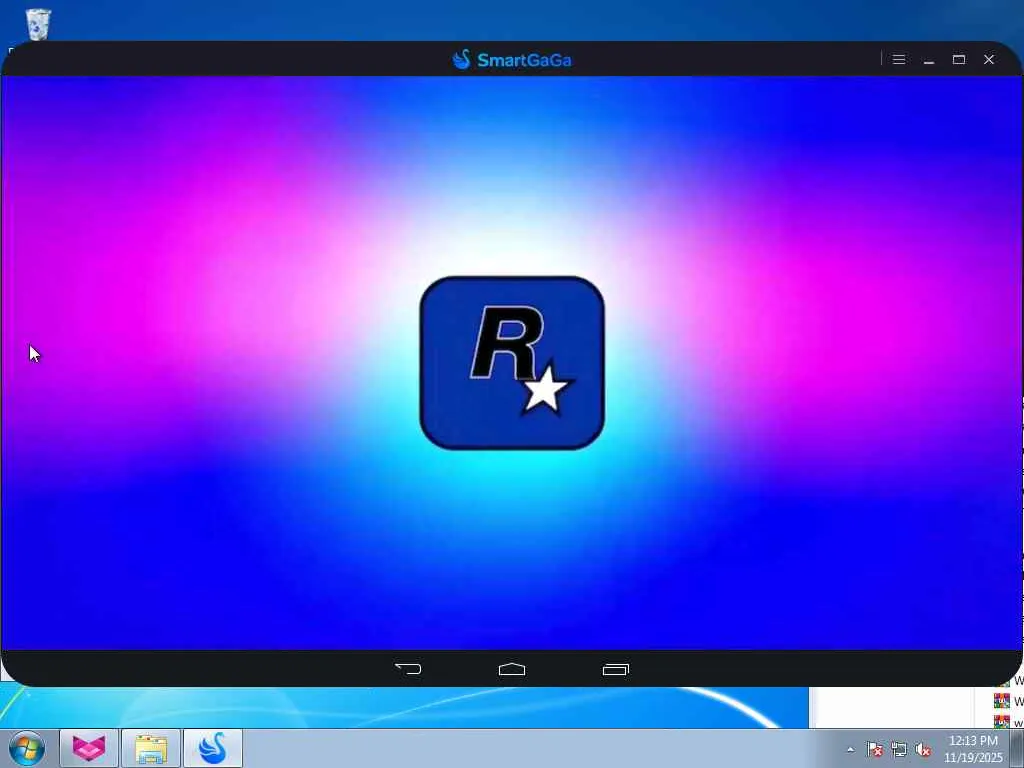Screen dimensions: 1024x768
Task: Open the network status tray icon
Action: click(x=899, y=749)
